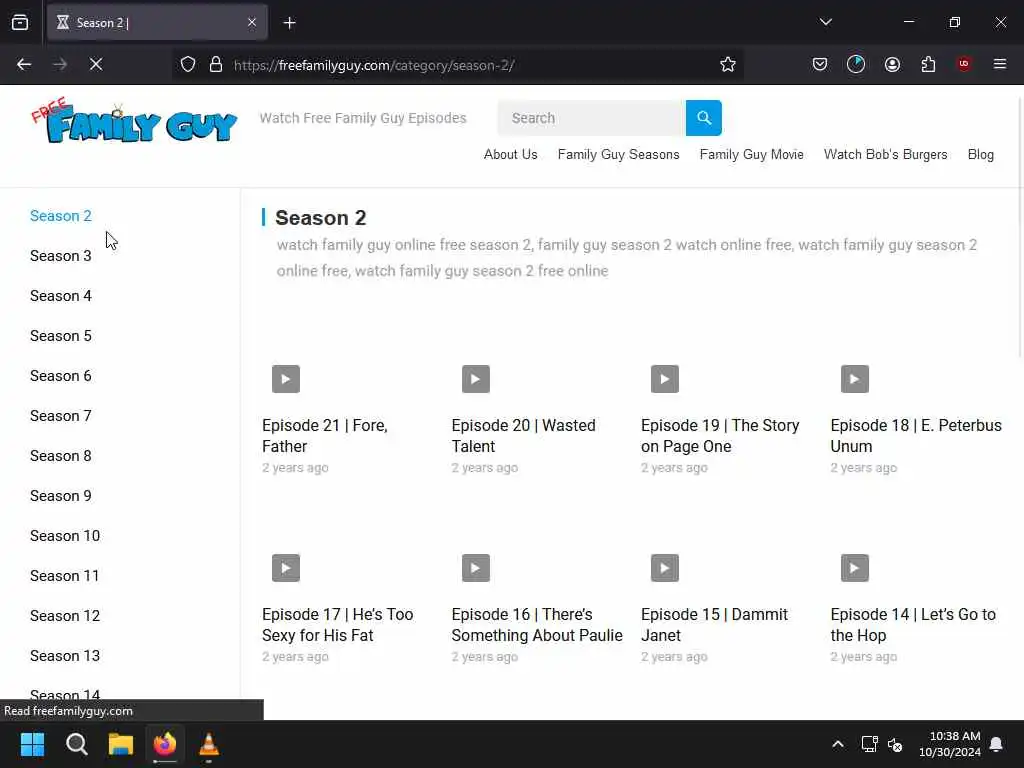The height and width of the screenshot is (768, 1024).
Task: Open the Extensions puzzle icon
Action: tap(928, 64)
